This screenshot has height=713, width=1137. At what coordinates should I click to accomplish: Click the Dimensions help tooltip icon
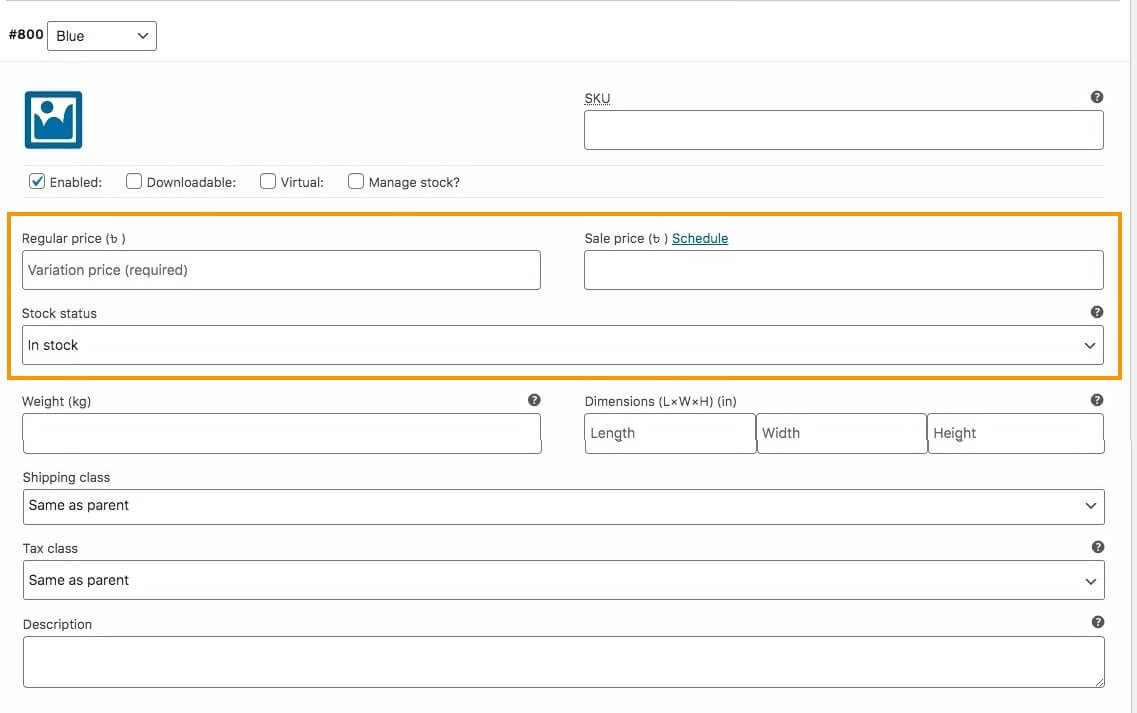(x=1097, y=400)
